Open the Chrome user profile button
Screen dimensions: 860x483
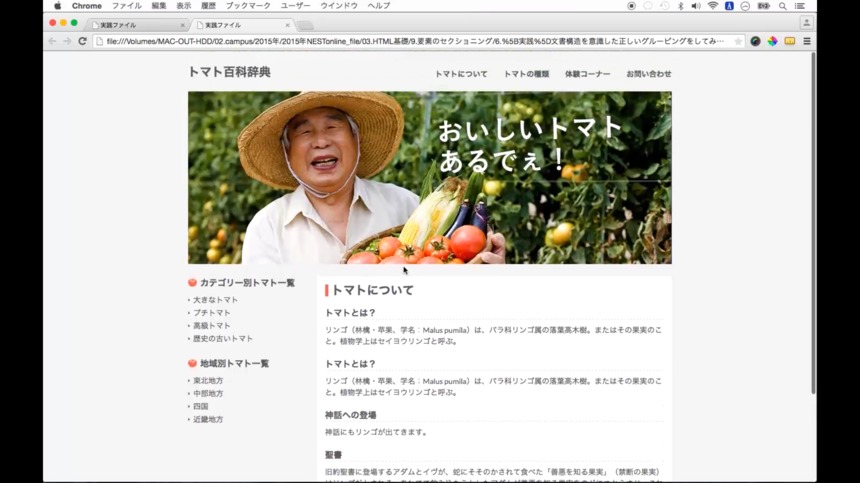pos(806,23)
